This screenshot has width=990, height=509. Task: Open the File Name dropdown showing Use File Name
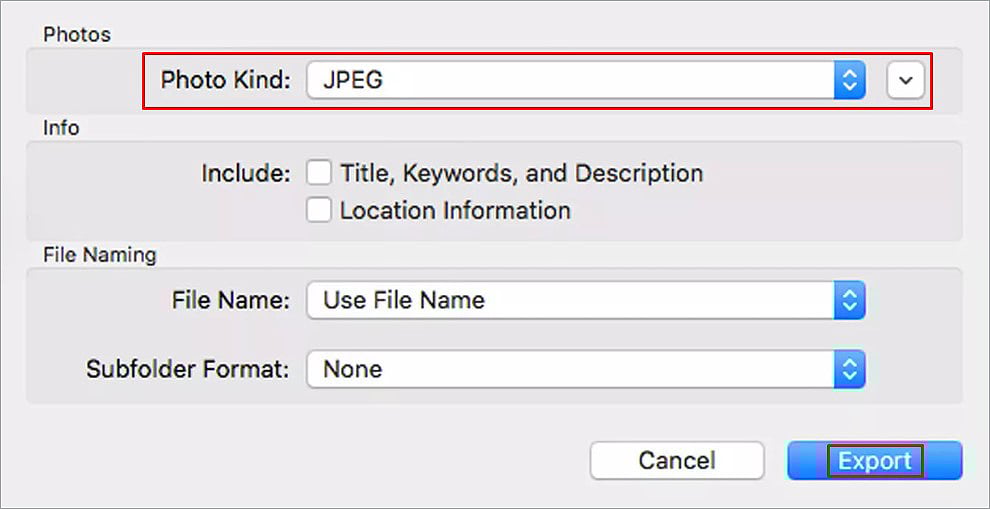click(x=570, y=300)
